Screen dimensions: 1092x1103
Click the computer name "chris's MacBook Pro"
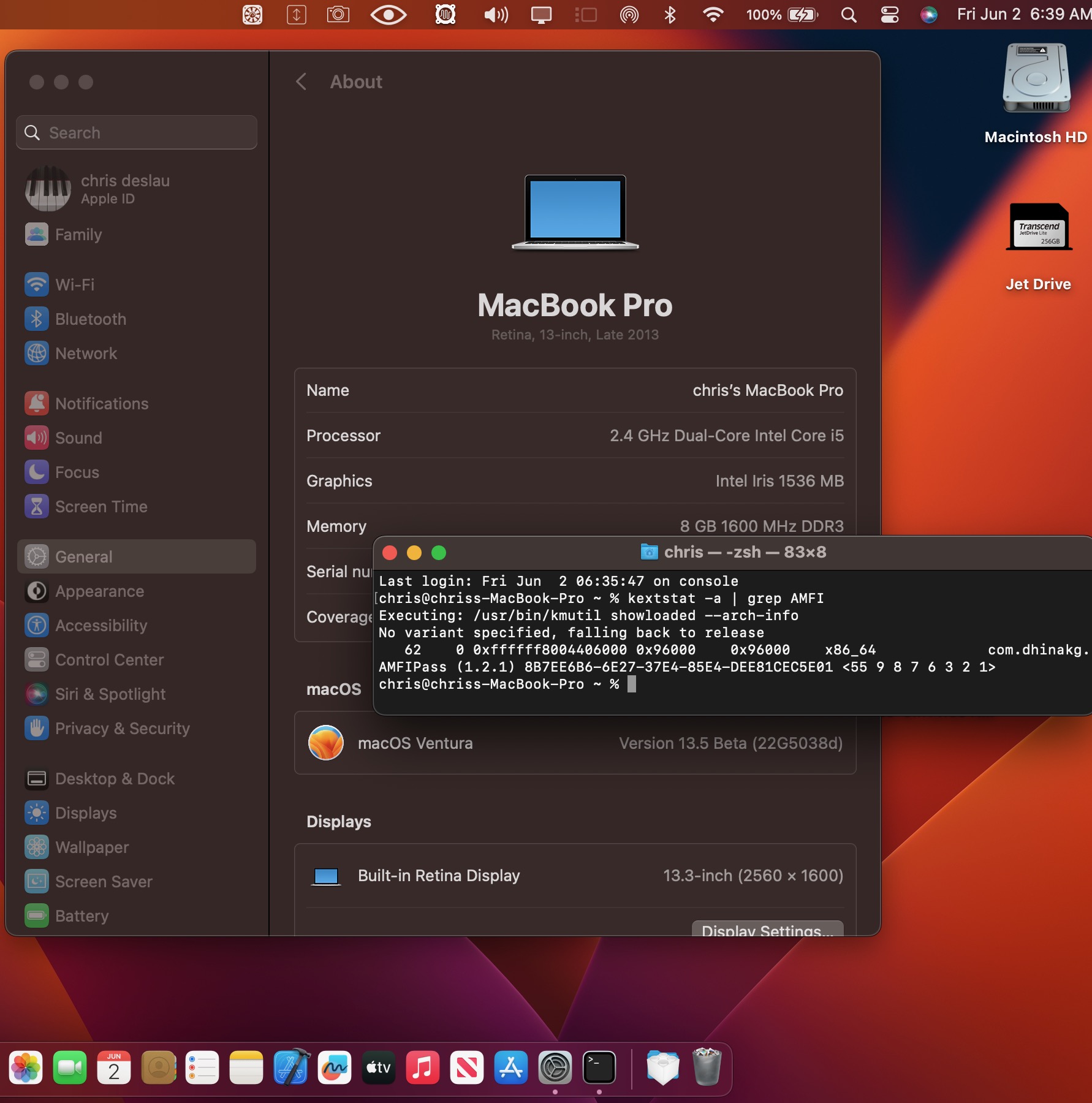tap(768, 390)
